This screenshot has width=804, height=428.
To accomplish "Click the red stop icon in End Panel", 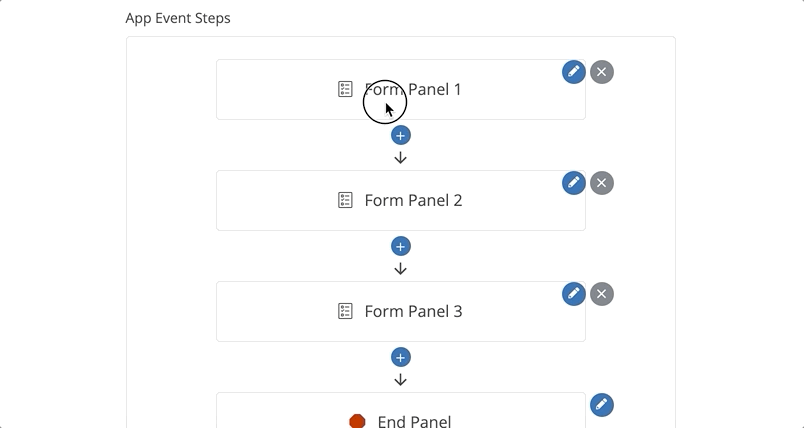I will click(x=357, y=421).
